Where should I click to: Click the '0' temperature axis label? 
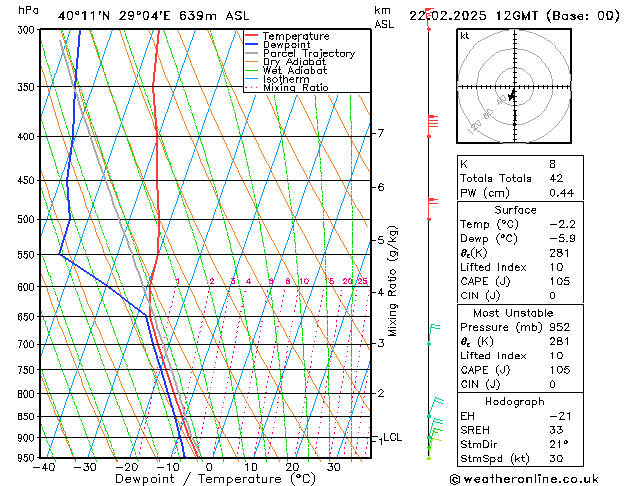pos(209,467)
